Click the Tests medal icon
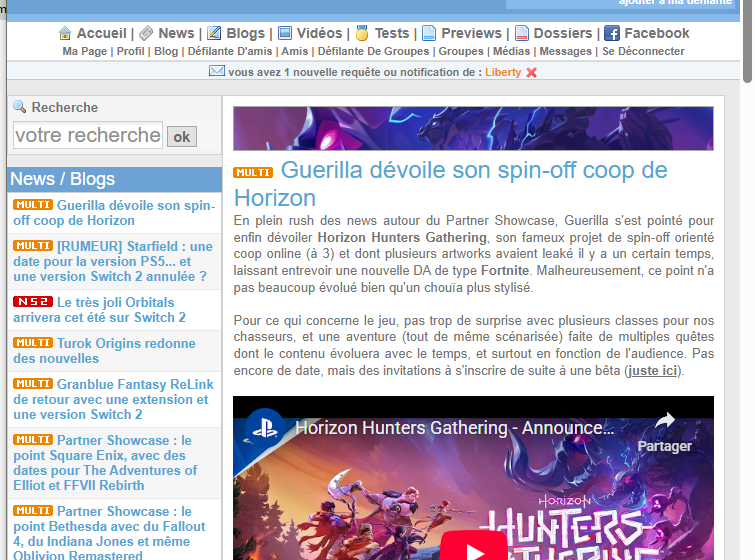Viewport: 755px width, 560px height. pyautogui.click(x=362, y=33)
